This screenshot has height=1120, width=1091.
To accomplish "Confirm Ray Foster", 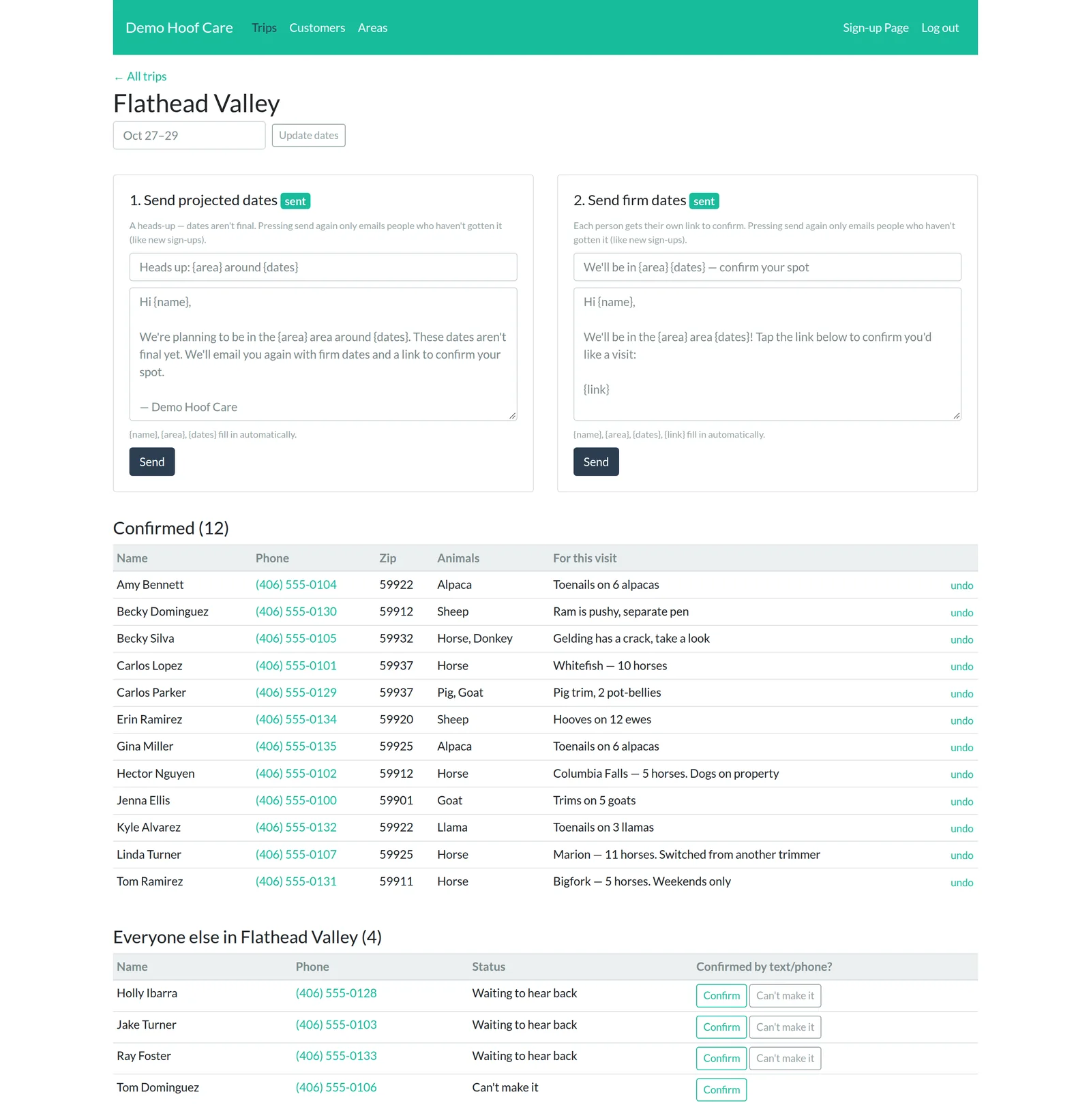I will coord(721,1059).
